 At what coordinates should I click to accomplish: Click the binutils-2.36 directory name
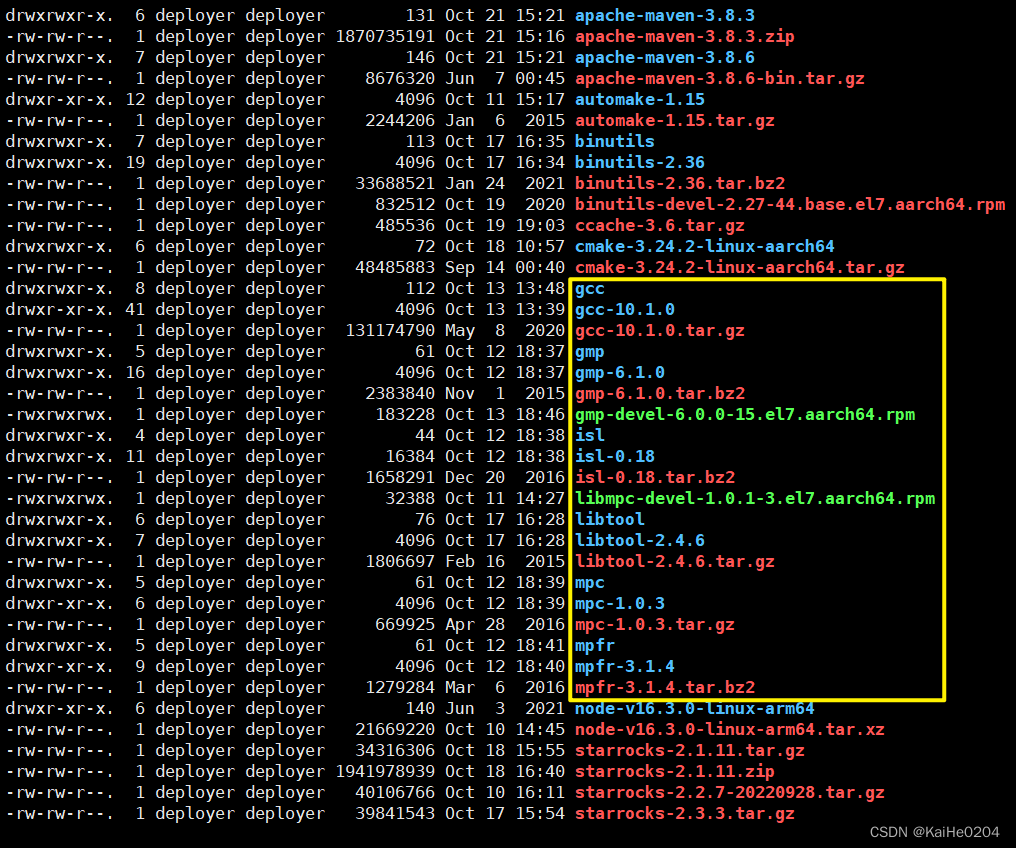pos(640,162)
